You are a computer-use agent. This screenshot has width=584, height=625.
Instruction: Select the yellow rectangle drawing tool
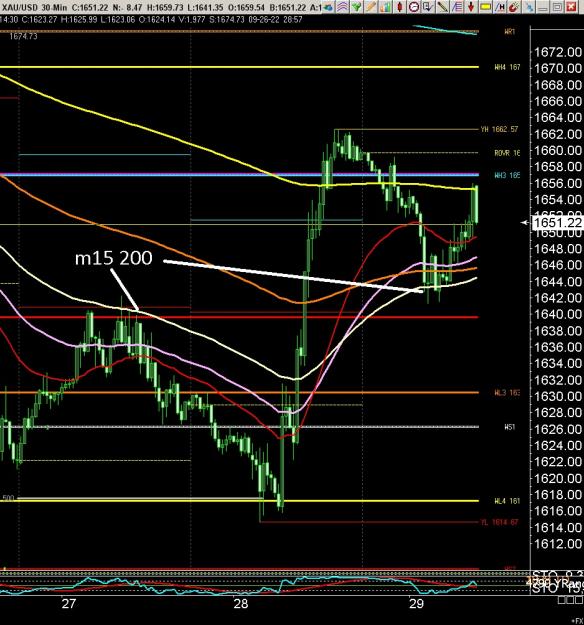pyautogui.click(x=485, y=7)
